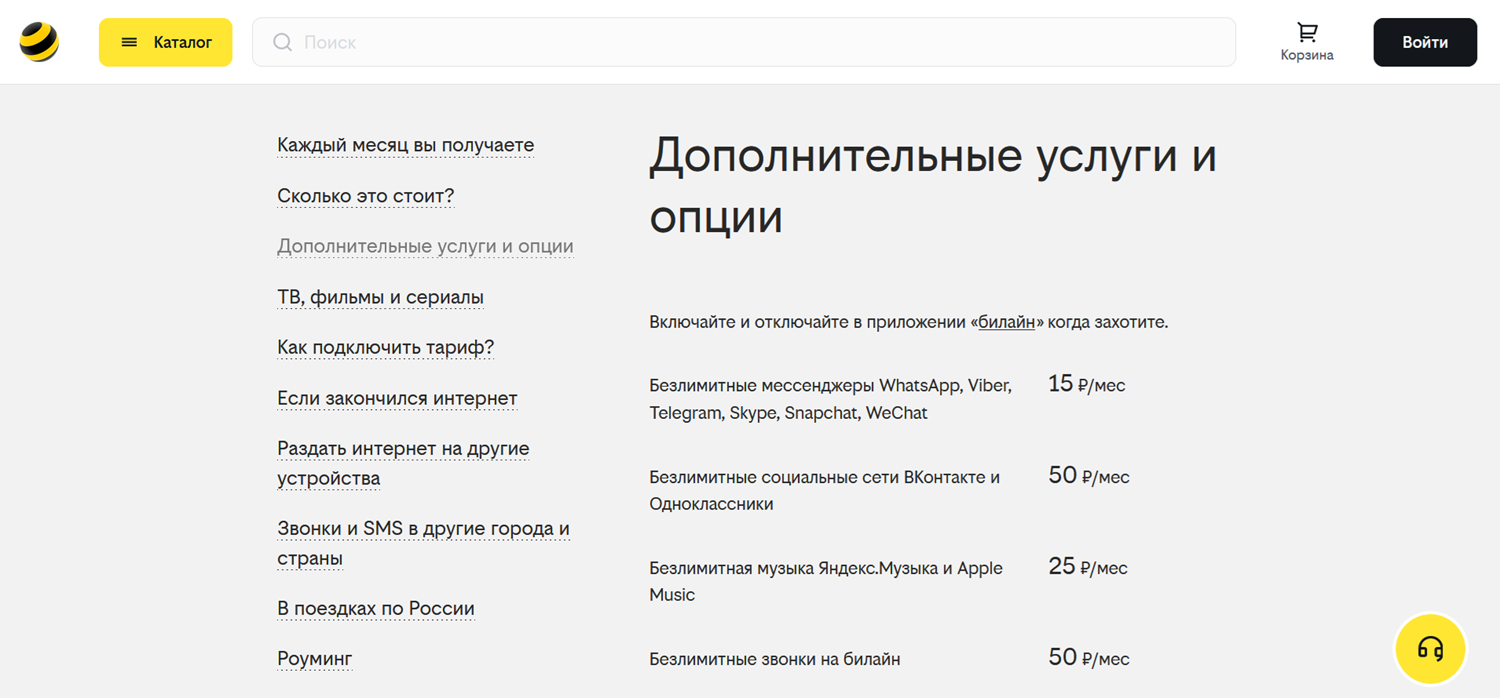The image size is (1500, 698).
Task: Open ТВ, фильмы и сериалы section
Action: coord(380,297)
